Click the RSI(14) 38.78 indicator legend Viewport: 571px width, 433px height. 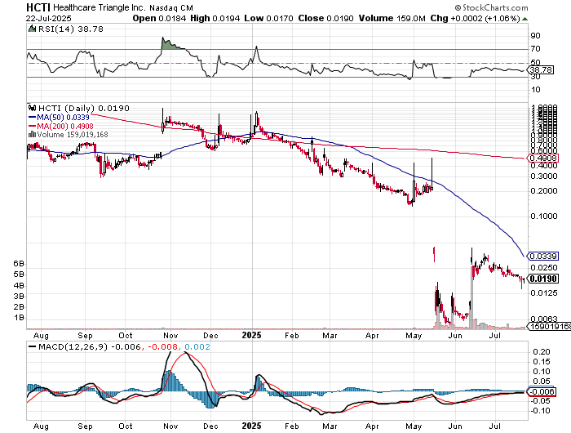tap(70, 29)
